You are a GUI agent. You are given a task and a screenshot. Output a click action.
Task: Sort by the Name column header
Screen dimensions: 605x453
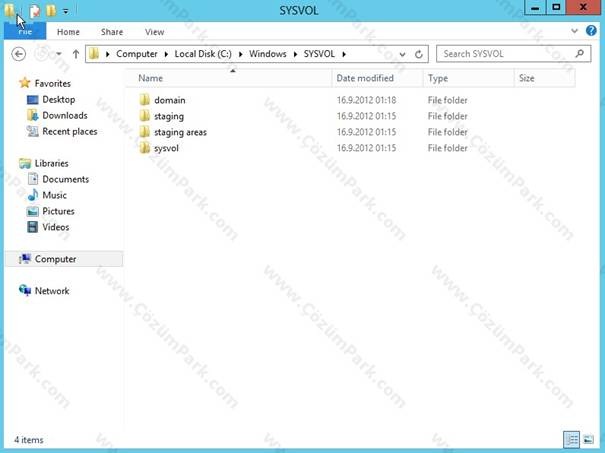point(229,78)
